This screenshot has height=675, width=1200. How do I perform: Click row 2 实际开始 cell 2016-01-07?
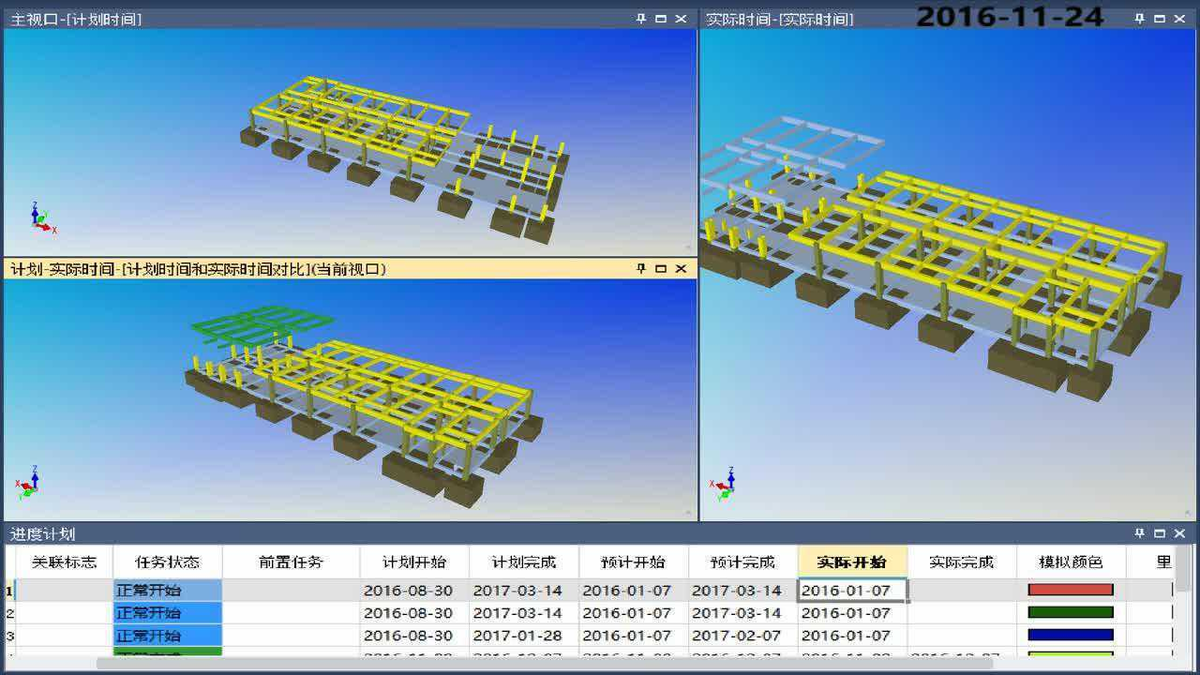click(852, 613)
